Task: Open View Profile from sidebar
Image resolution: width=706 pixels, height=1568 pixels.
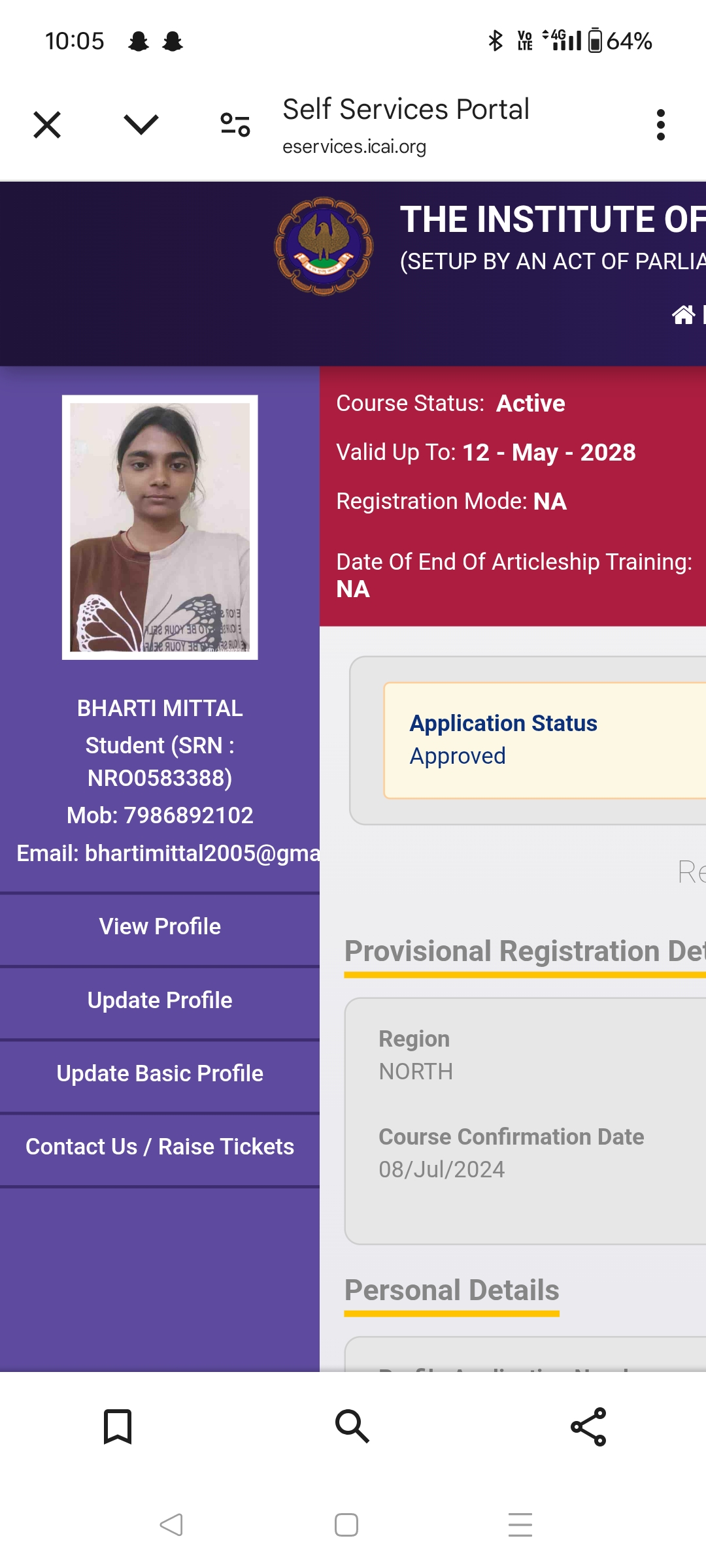Action: point(160,926)
